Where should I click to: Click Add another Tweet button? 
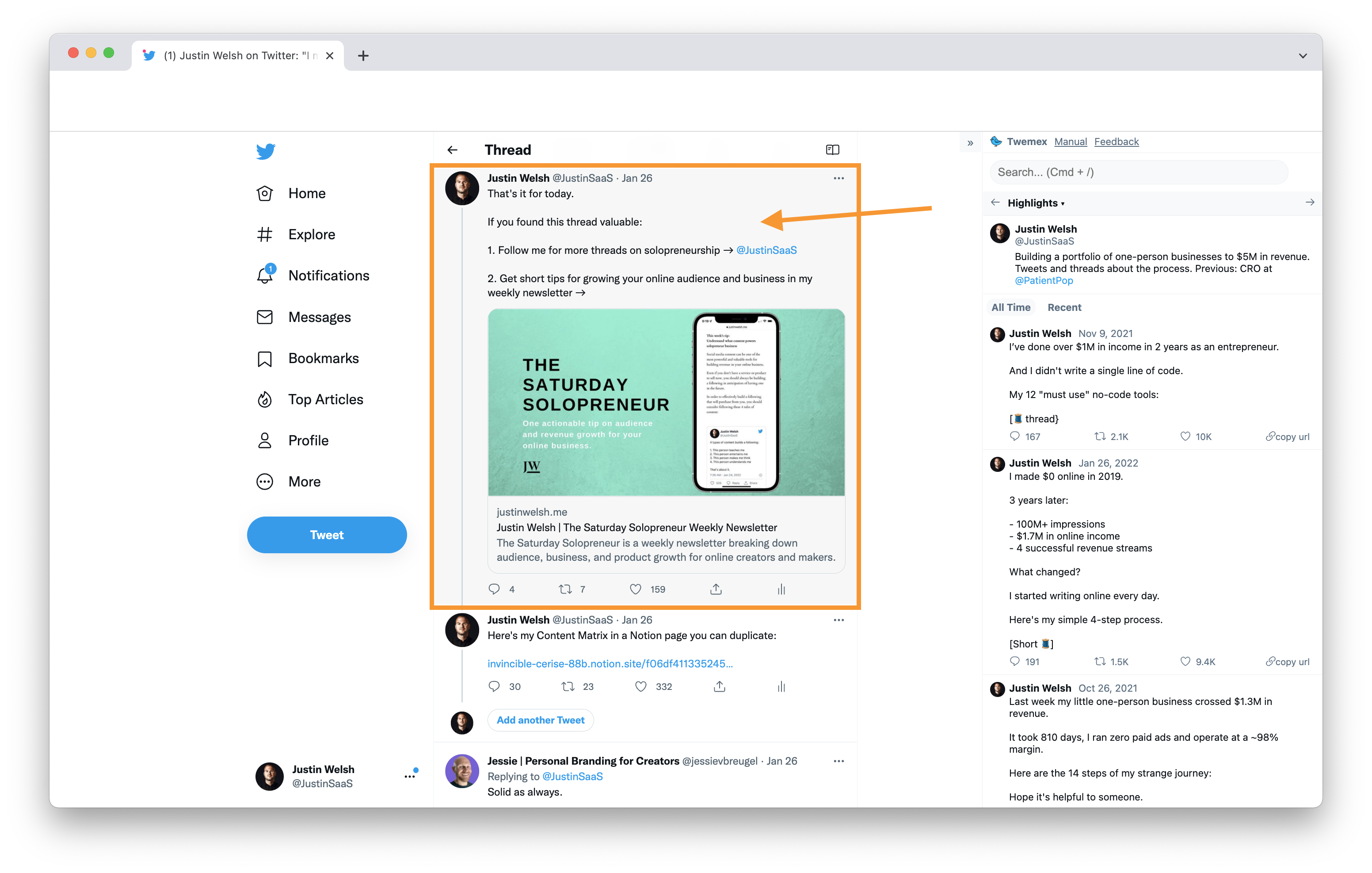pos(540,720)
